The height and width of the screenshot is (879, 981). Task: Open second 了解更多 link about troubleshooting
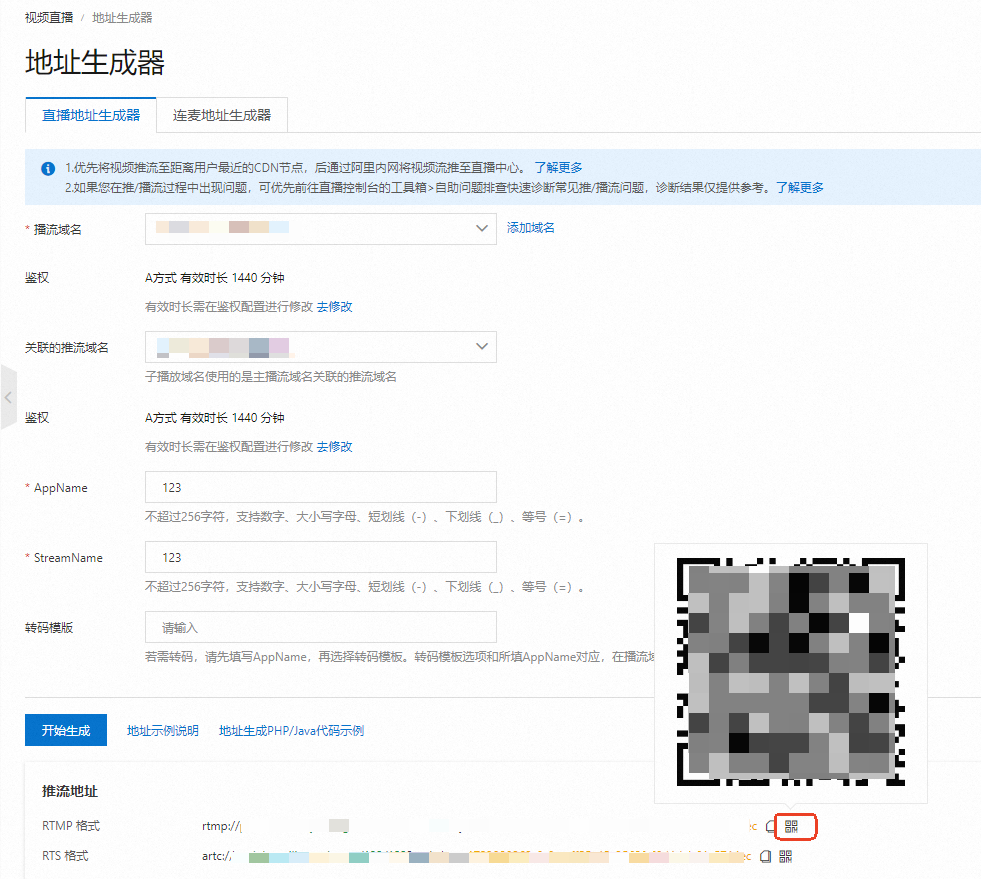[800, 188]
